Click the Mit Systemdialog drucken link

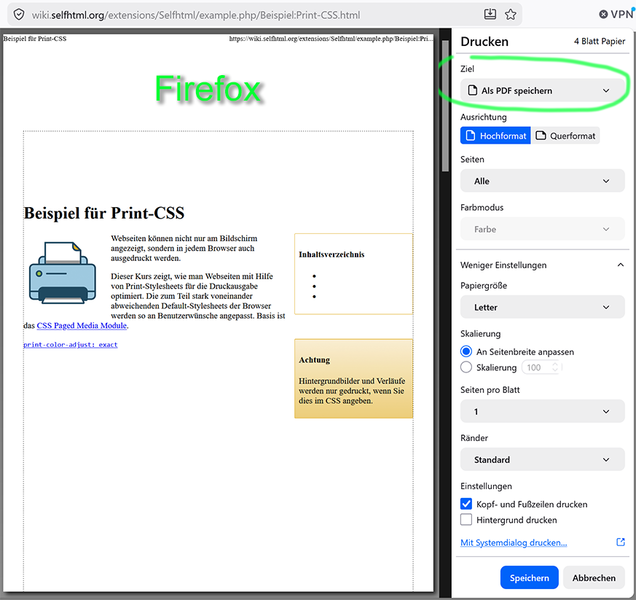tap(514, 542)
